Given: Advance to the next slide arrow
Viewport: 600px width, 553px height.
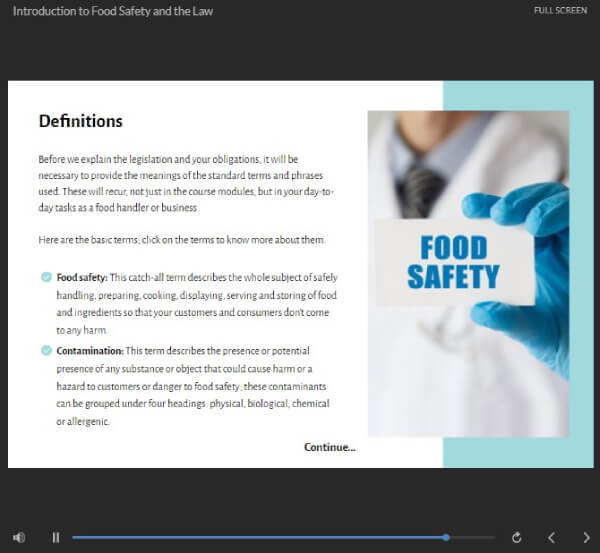Looking at the screenshot, I should pos(586,538).
